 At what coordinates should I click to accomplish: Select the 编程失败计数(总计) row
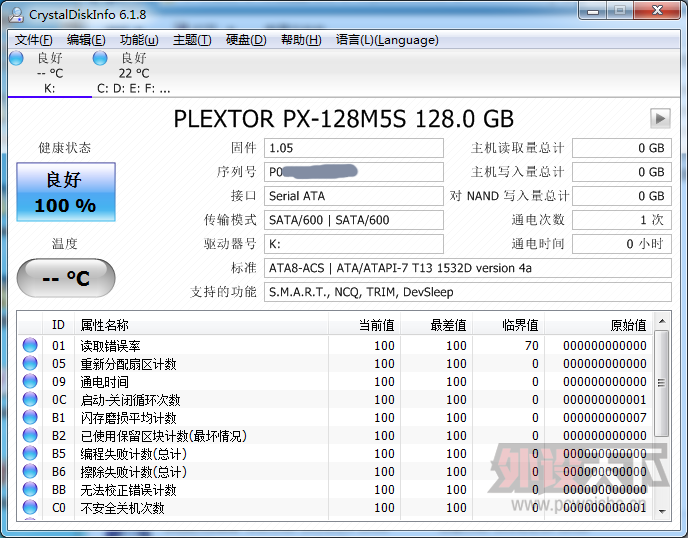pos(335,453)
